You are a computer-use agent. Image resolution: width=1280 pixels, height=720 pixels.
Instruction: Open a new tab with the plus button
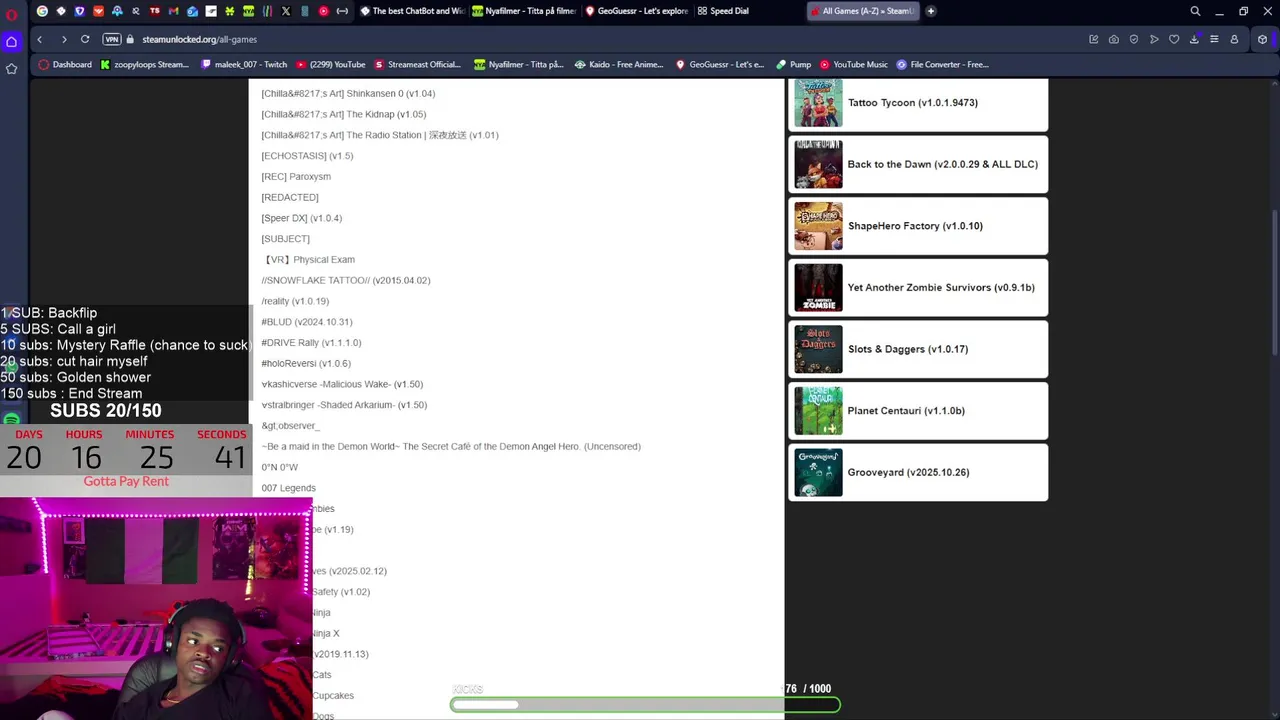pyautogui.click(x=931, y=11)
